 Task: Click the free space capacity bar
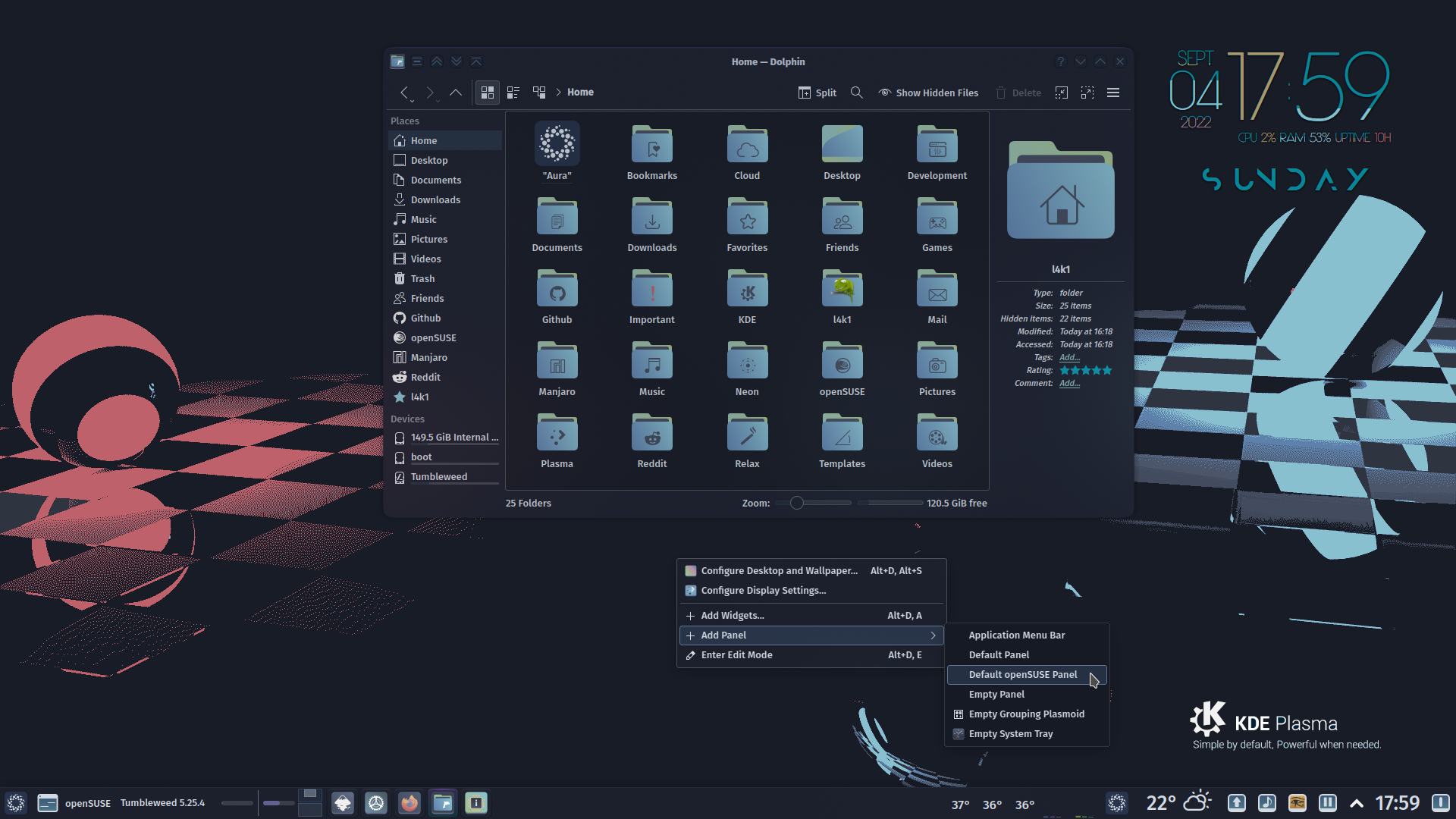click(890, 503)
